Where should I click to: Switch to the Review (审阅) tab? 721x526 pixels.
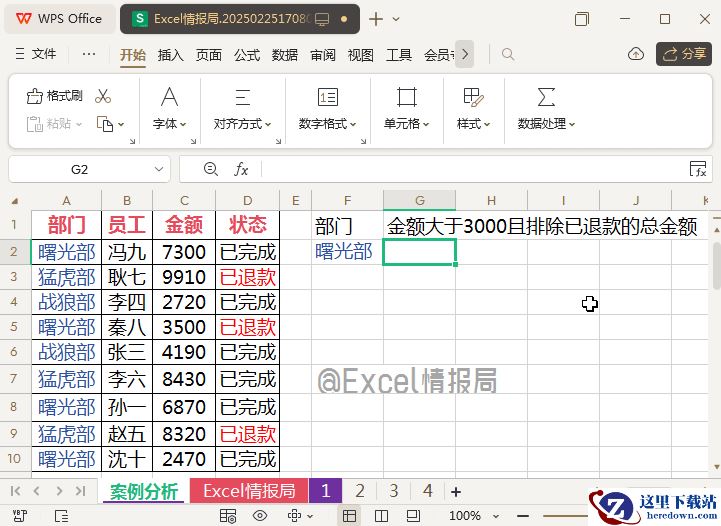pyautogui.click(x=323, y=55)
